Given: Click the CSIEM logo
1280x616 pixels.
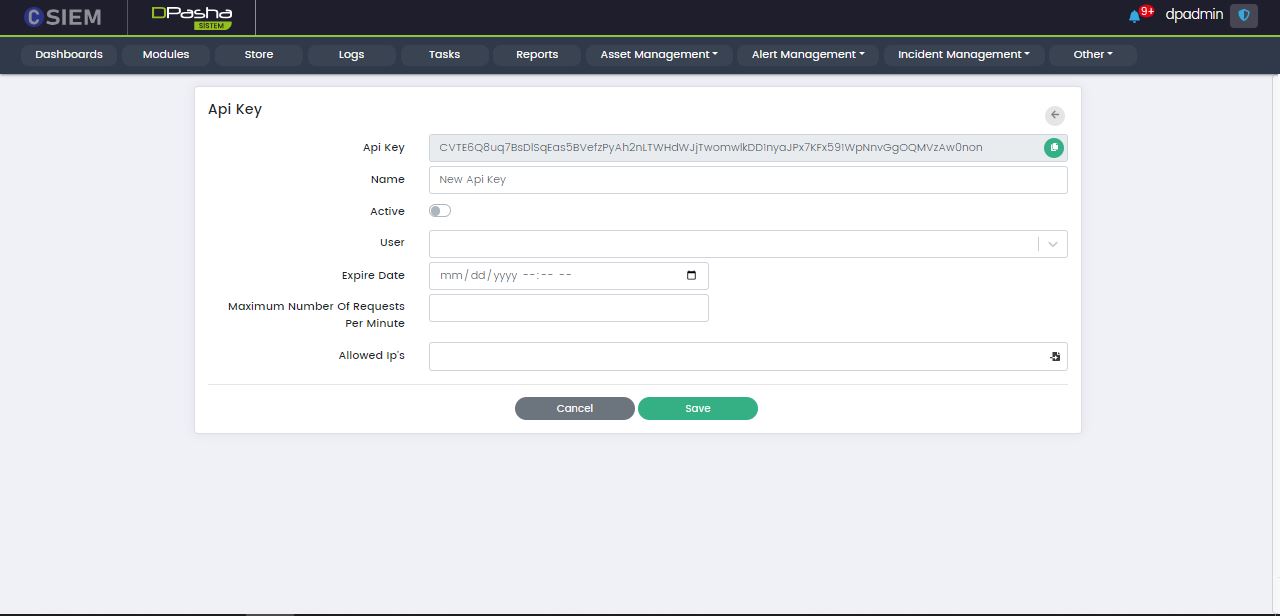Looking at the screenshot, I should coord(63,17).
